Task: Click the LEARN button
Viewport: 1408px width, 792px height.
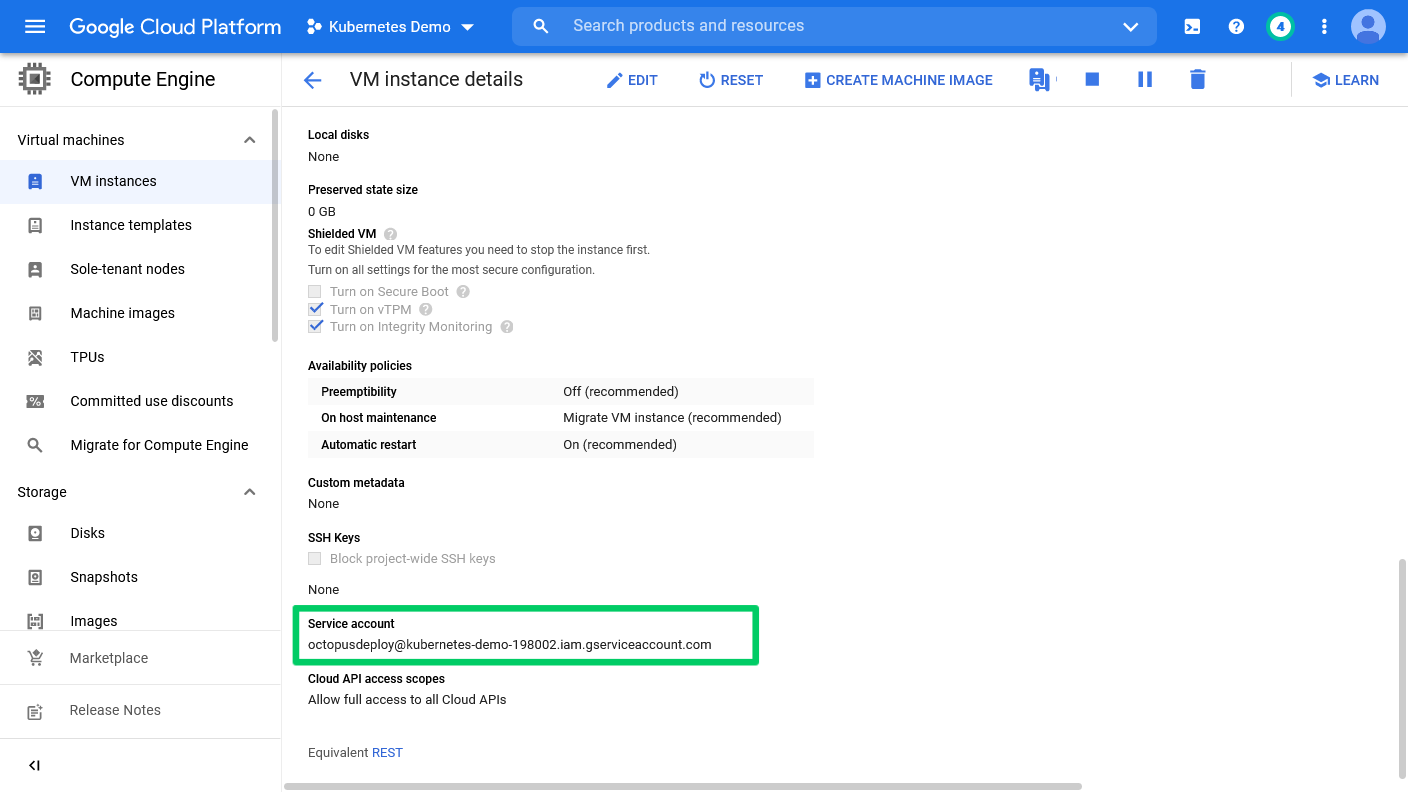Action: [x=1345, y=80]
